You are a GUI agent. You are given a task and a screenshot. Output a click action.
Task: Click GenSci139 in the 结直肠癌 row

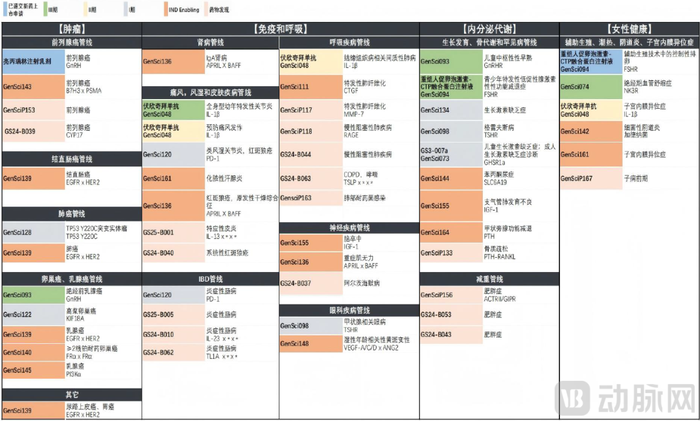[33, 178]
